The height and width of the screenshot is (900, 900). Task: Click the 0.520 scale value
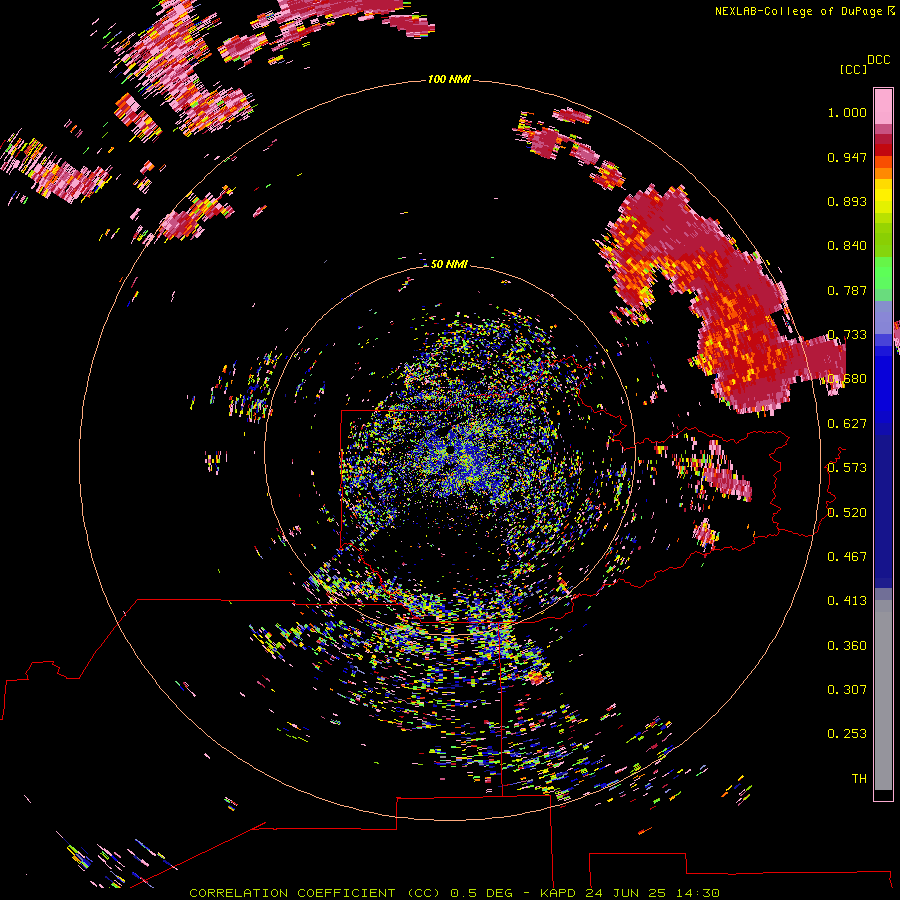tap(847, 513)
